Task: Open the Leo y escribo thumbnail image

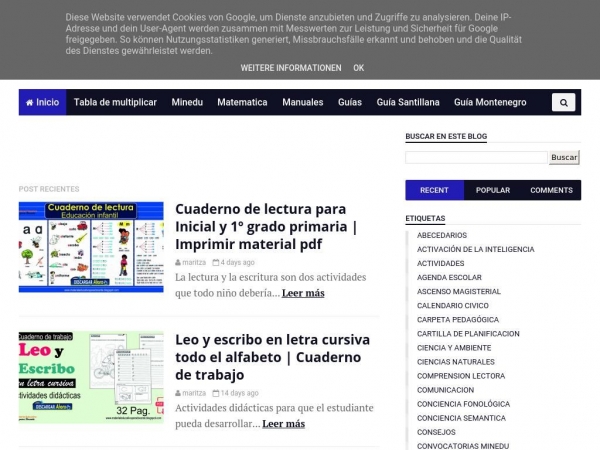Action: pos(91,377)
